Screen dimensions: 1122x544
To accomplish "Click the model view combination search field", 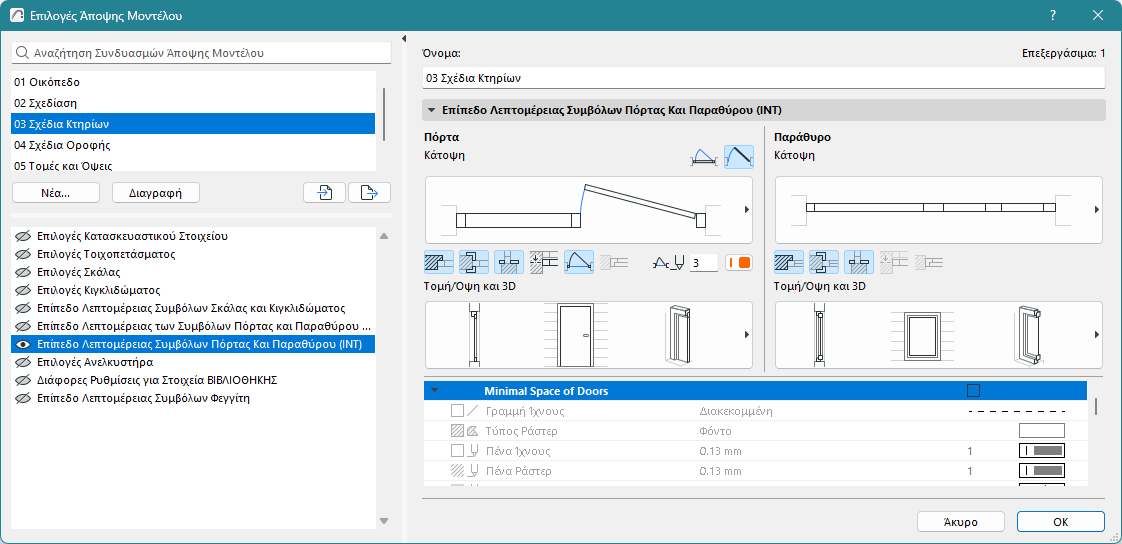I will coord(201,53).
